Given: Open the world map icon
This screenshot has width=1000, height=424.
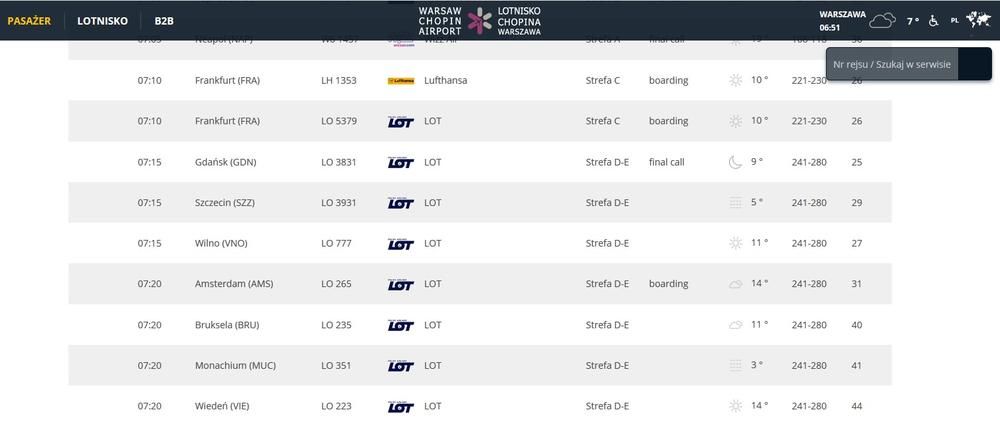Looking at the screenshot, I should pos(977,19).
